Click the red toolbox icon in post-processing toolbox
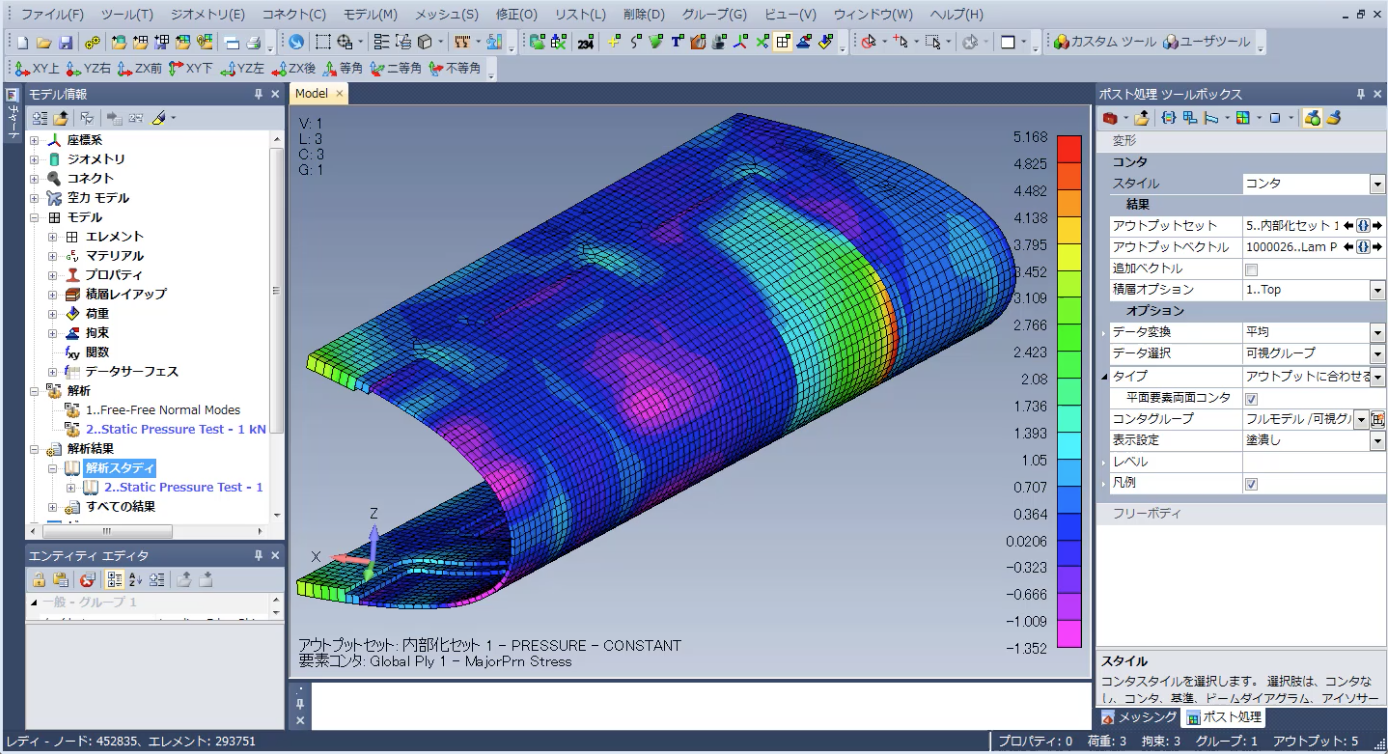 click(x=1110, y=118)
